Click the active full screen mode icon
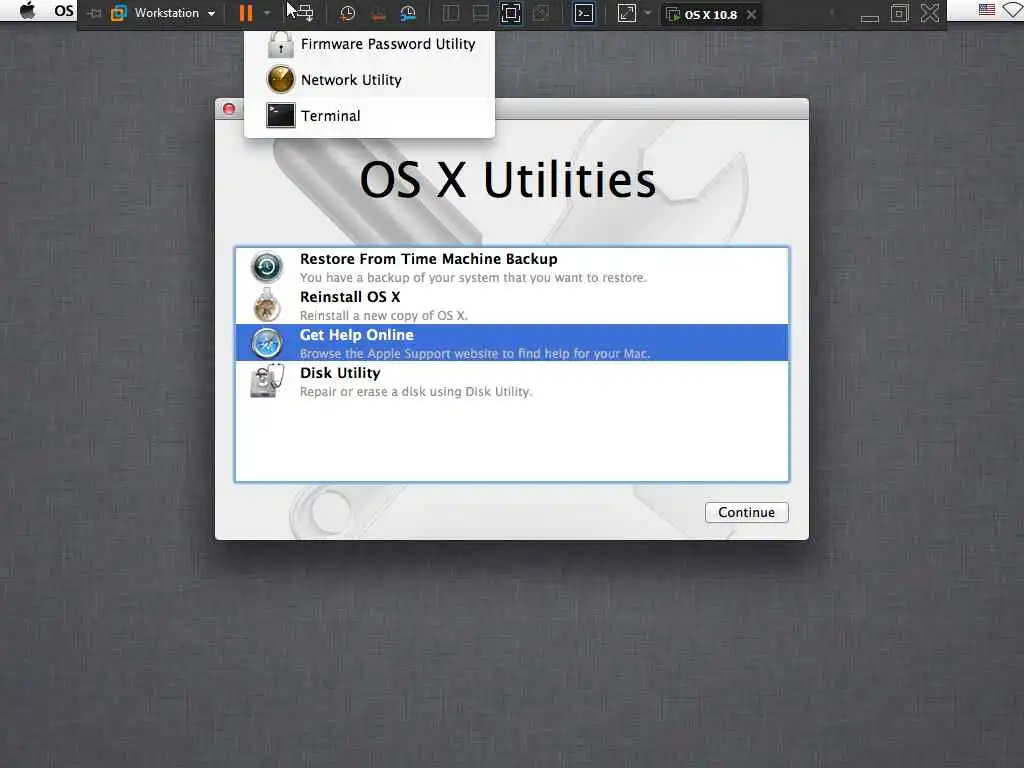This screenshot has width=1024, height=768. point(511,13)
